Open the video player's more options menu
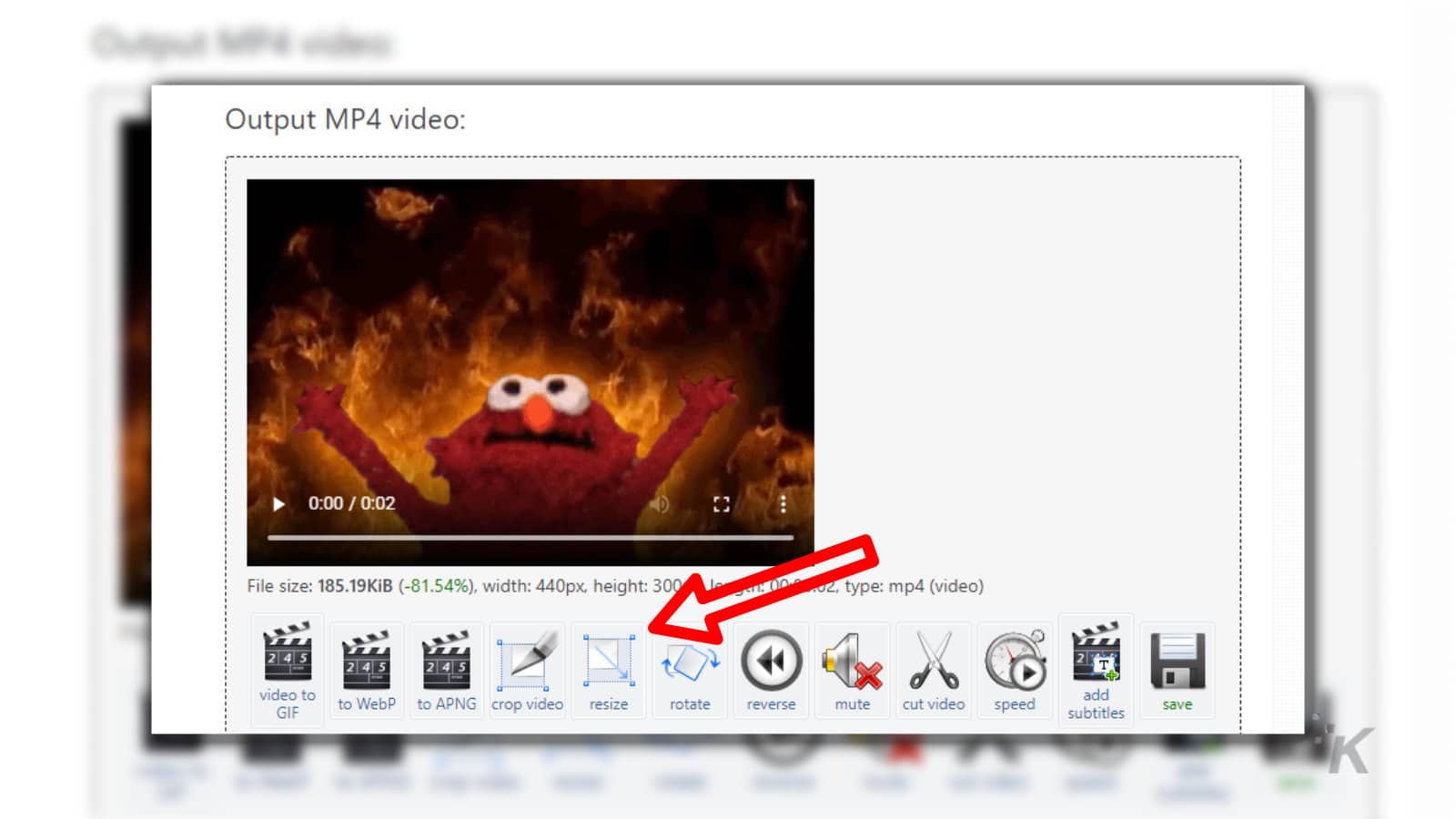The image size is (1456, 819). (x=783, y=504)
